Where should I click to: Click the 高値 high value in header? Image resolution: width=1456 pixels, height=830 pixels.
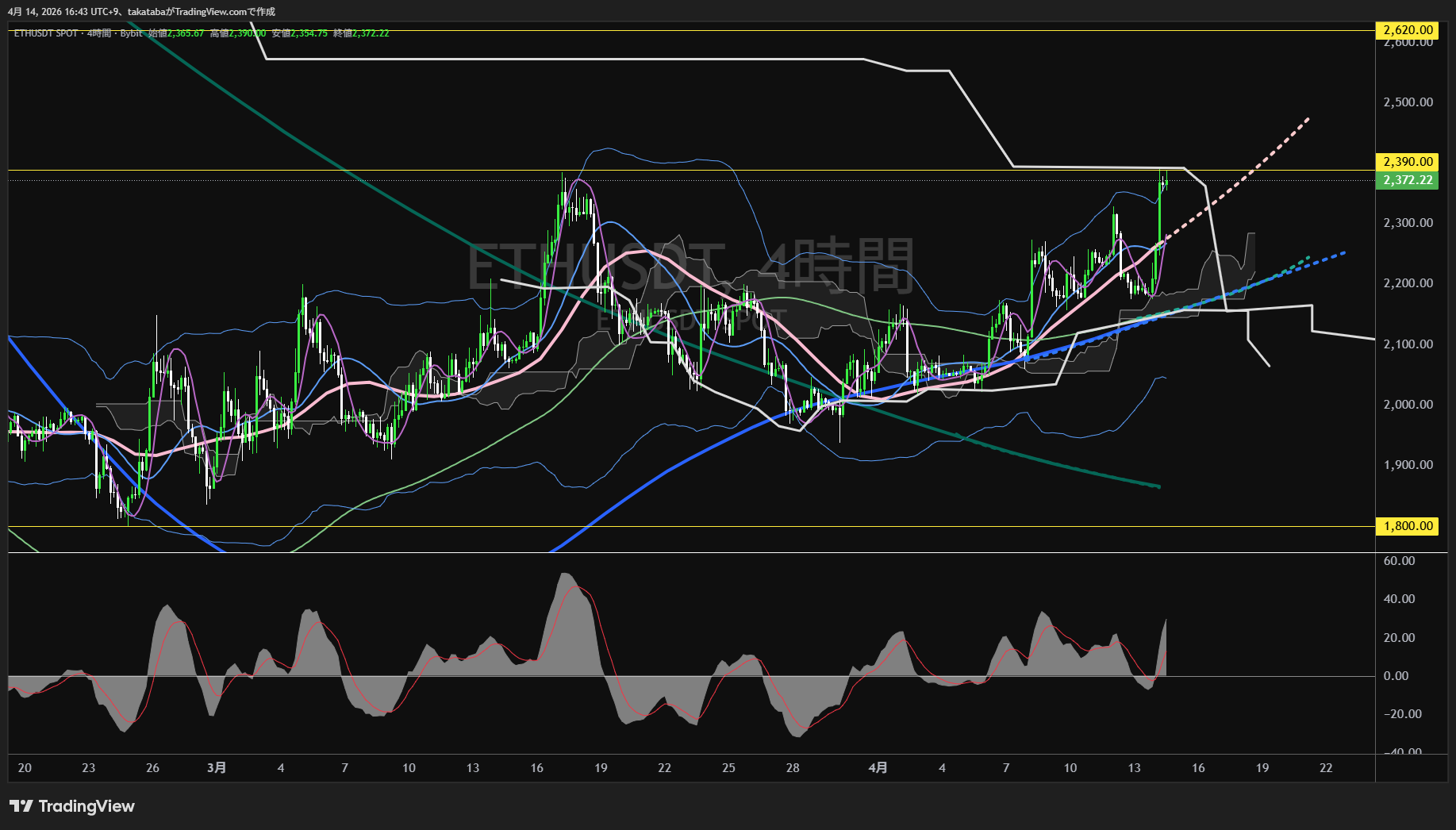[247, 33]
